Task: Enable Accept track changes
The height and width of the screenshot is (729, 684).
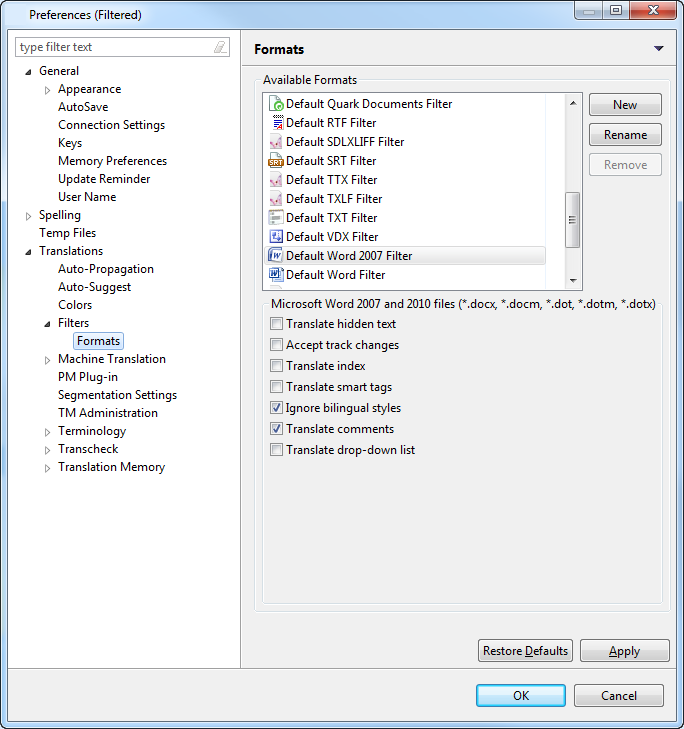Action: point(276,345)
